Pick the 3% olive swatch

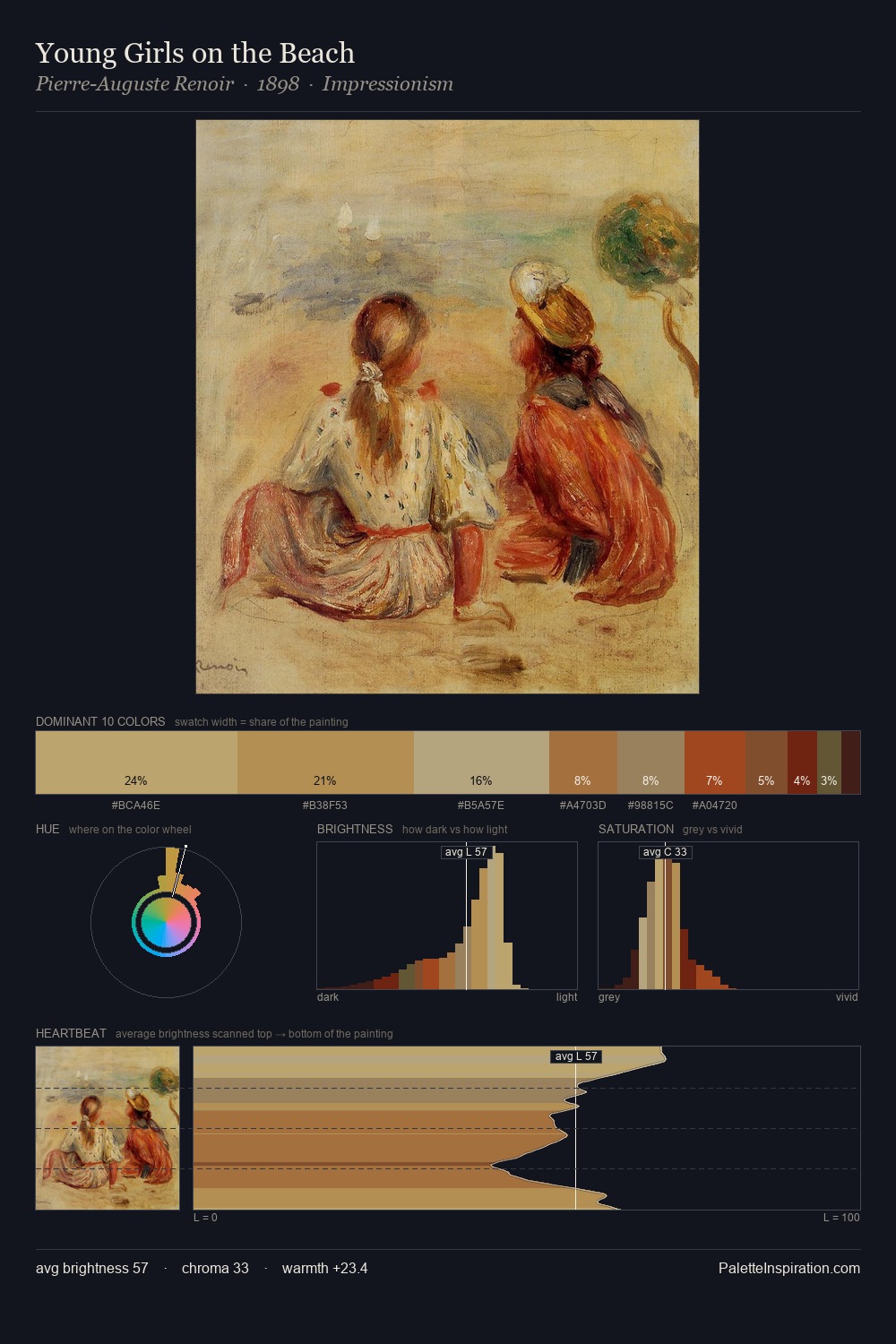tap(829, 762)
